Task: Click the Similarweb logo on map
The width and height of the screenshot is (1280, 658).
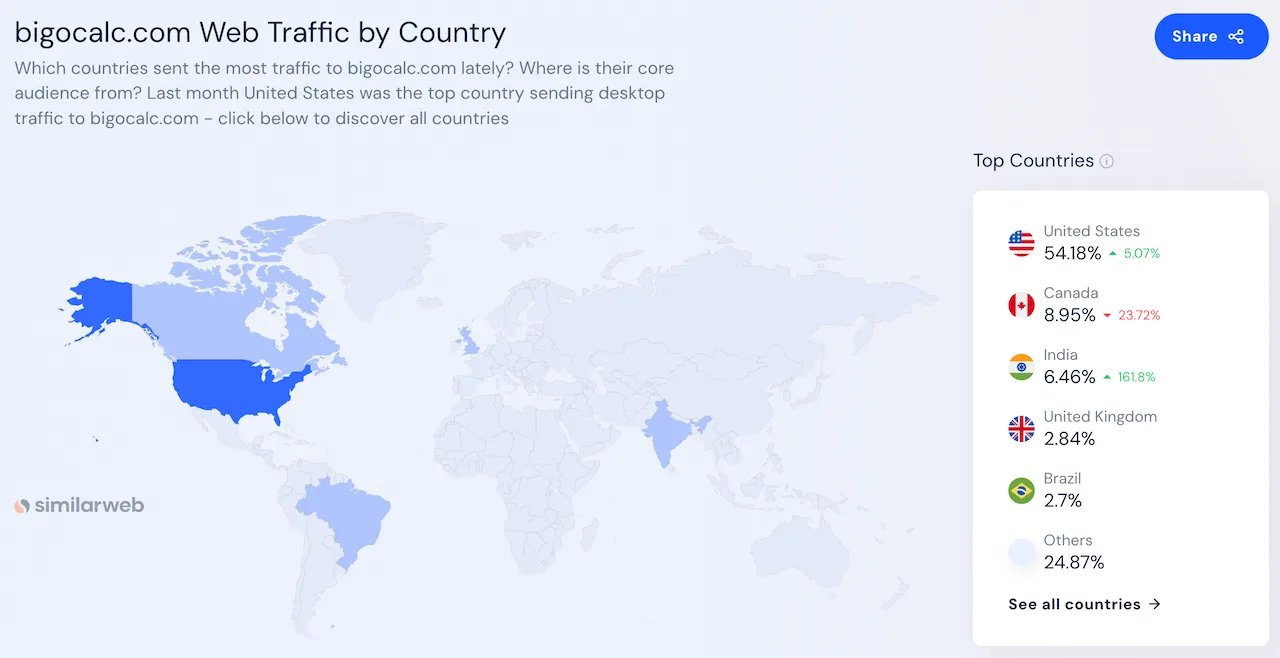Action: coord(79,506)
